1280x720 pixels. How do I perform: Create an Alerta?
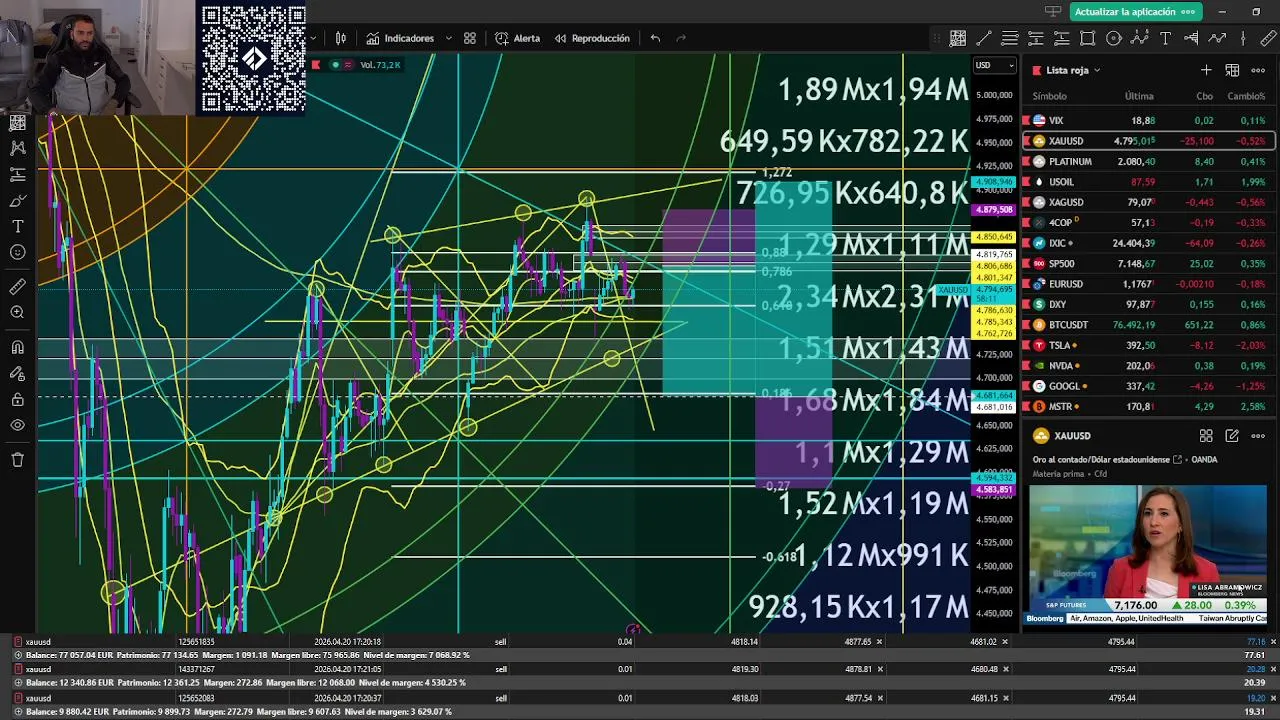pyautogui.click(x=517, y=38)
